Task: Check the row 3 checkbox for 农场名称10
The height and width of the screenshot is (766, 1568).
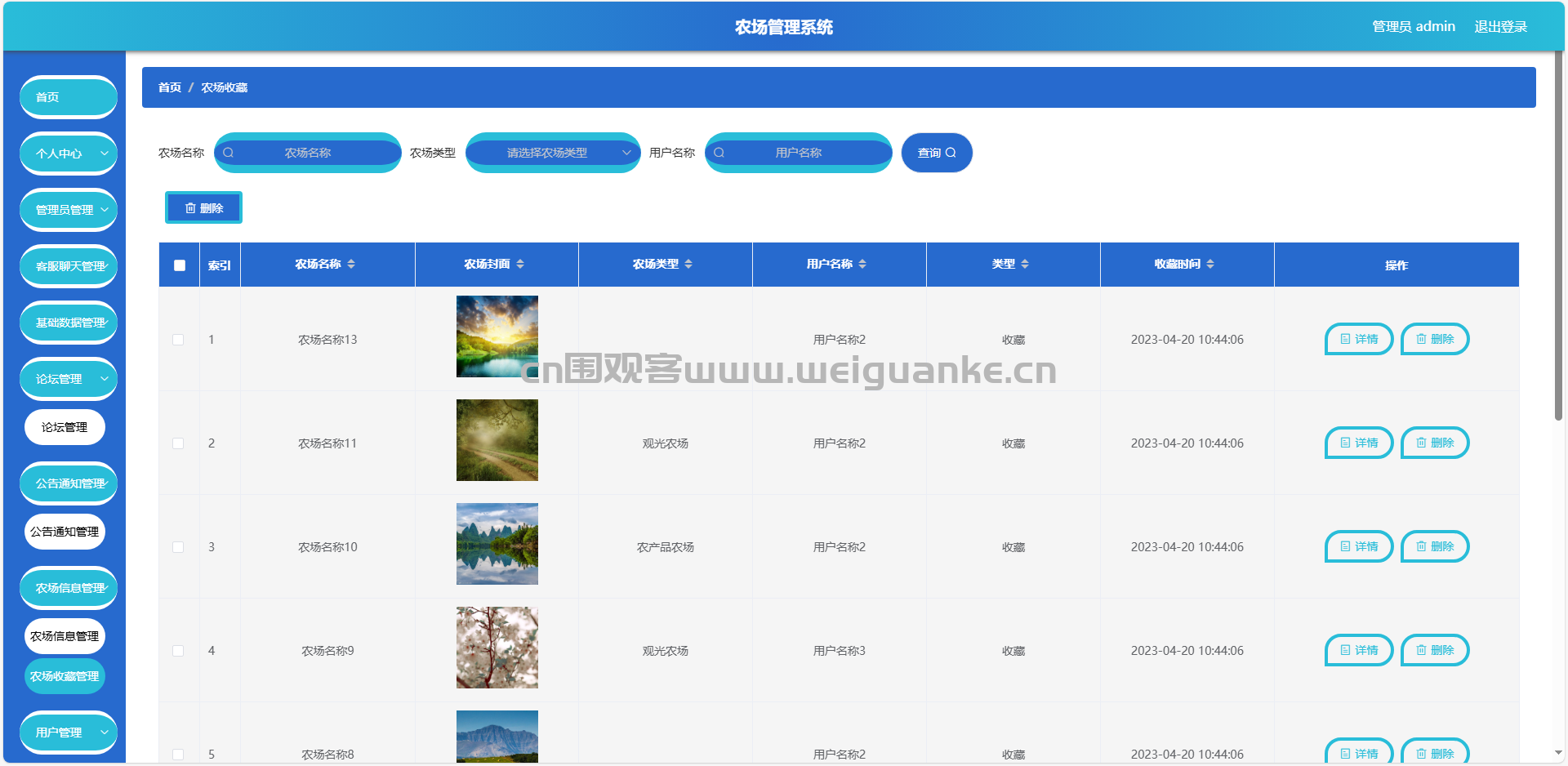Action: pyautogui.click(x=178, y=547)
